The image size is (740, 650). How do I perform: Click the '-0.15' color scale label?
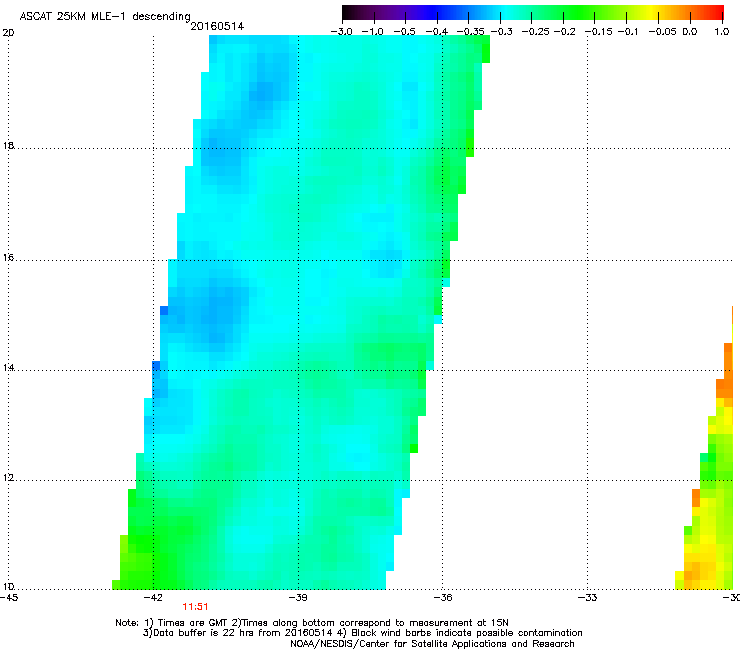pyautogui.click(x=598, y=32)
